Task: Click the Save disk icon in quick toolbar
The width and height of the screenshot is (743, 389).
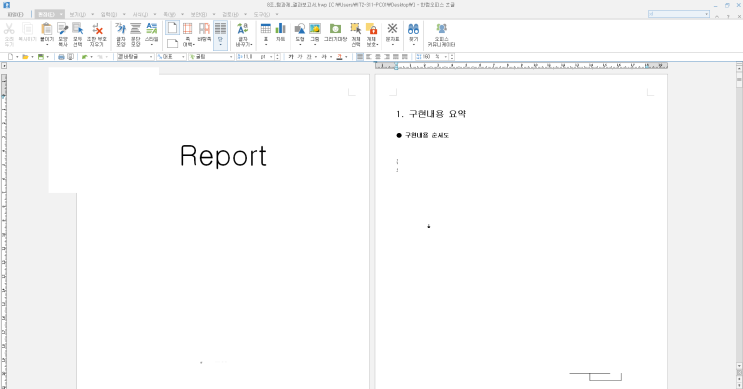Action: 41,57
